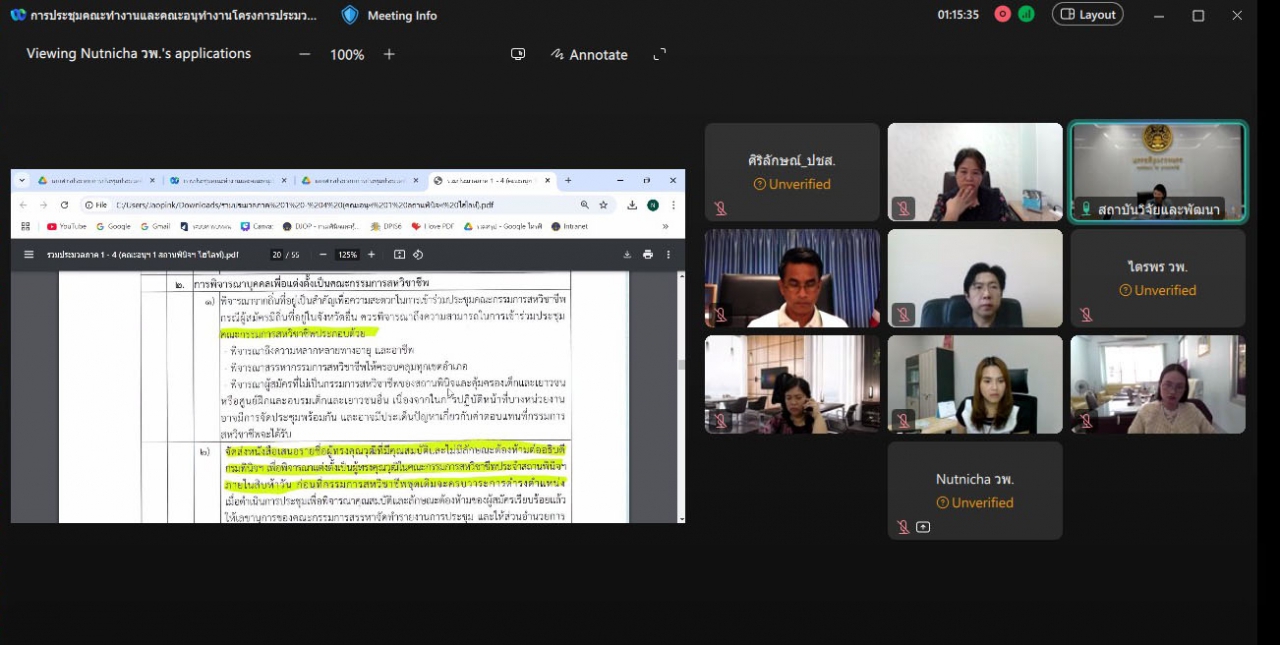Switch to third Google Drive tab in shared Chrome
Image resolution: width=1280 pixels, height=645 pixels.
(x=360, y=180)
